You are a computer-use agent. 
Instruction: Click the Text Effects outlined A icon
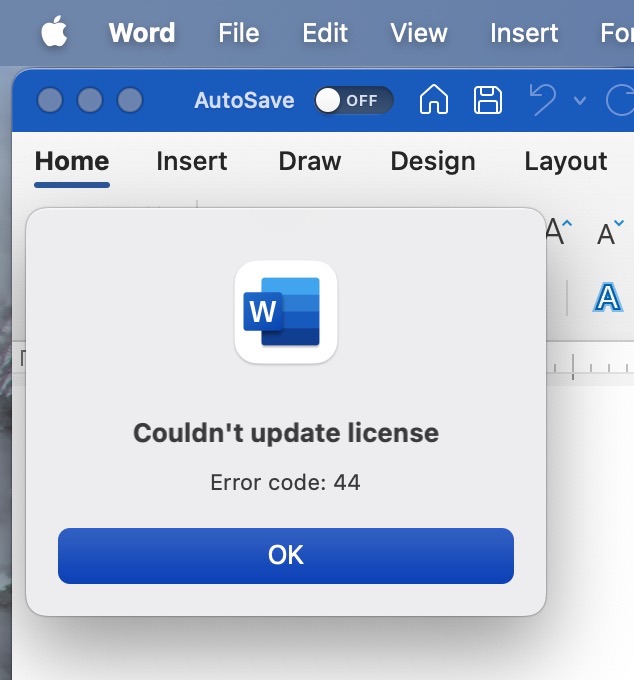pos(608,298)
